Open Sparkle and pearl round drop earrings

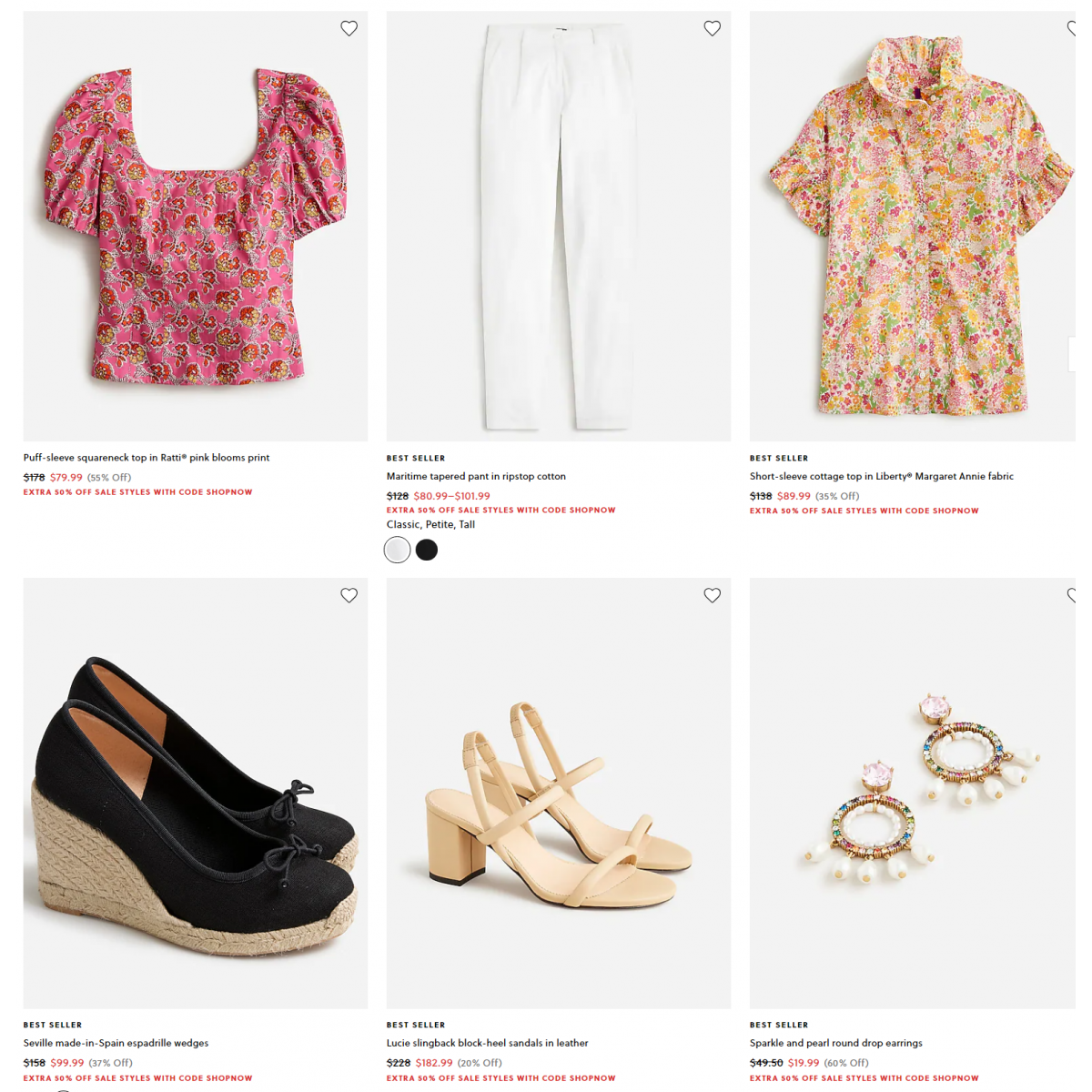pyautogui.click(x=835, y=1043)
